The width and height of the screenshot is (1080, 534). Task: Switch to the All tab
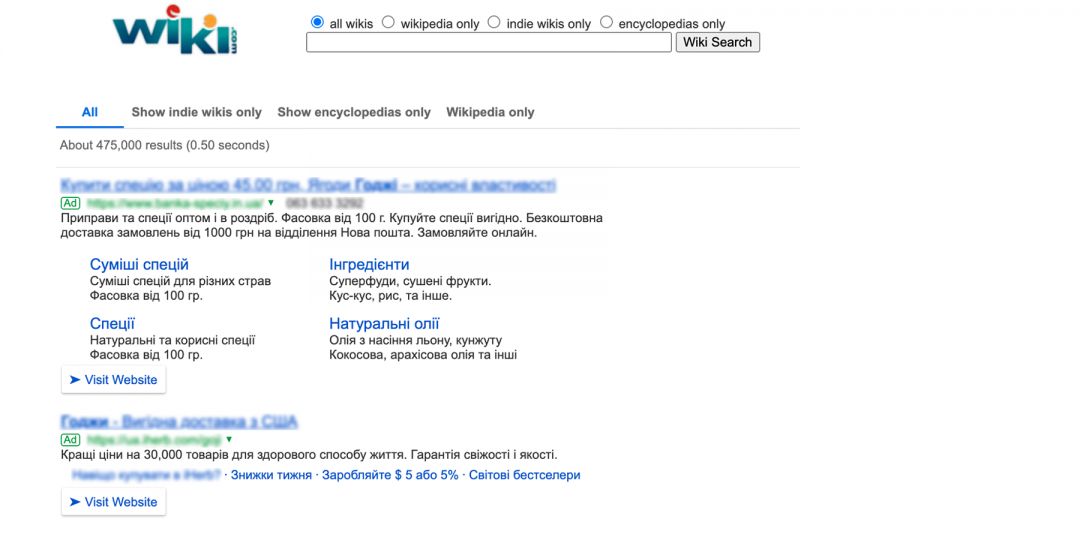coord(90,112)
